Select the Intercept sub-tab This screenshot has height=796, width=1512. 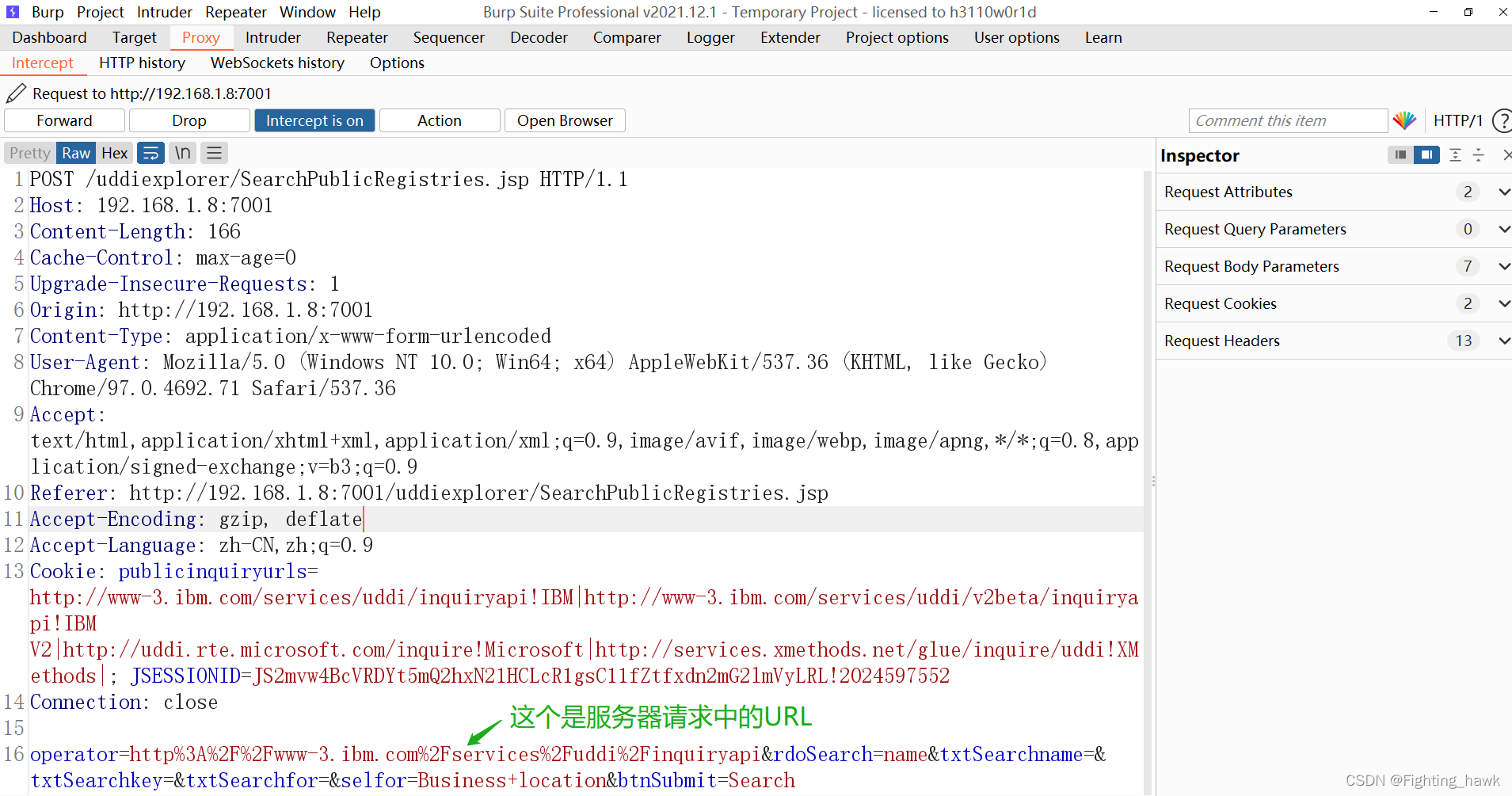click(x=43, y=63)
